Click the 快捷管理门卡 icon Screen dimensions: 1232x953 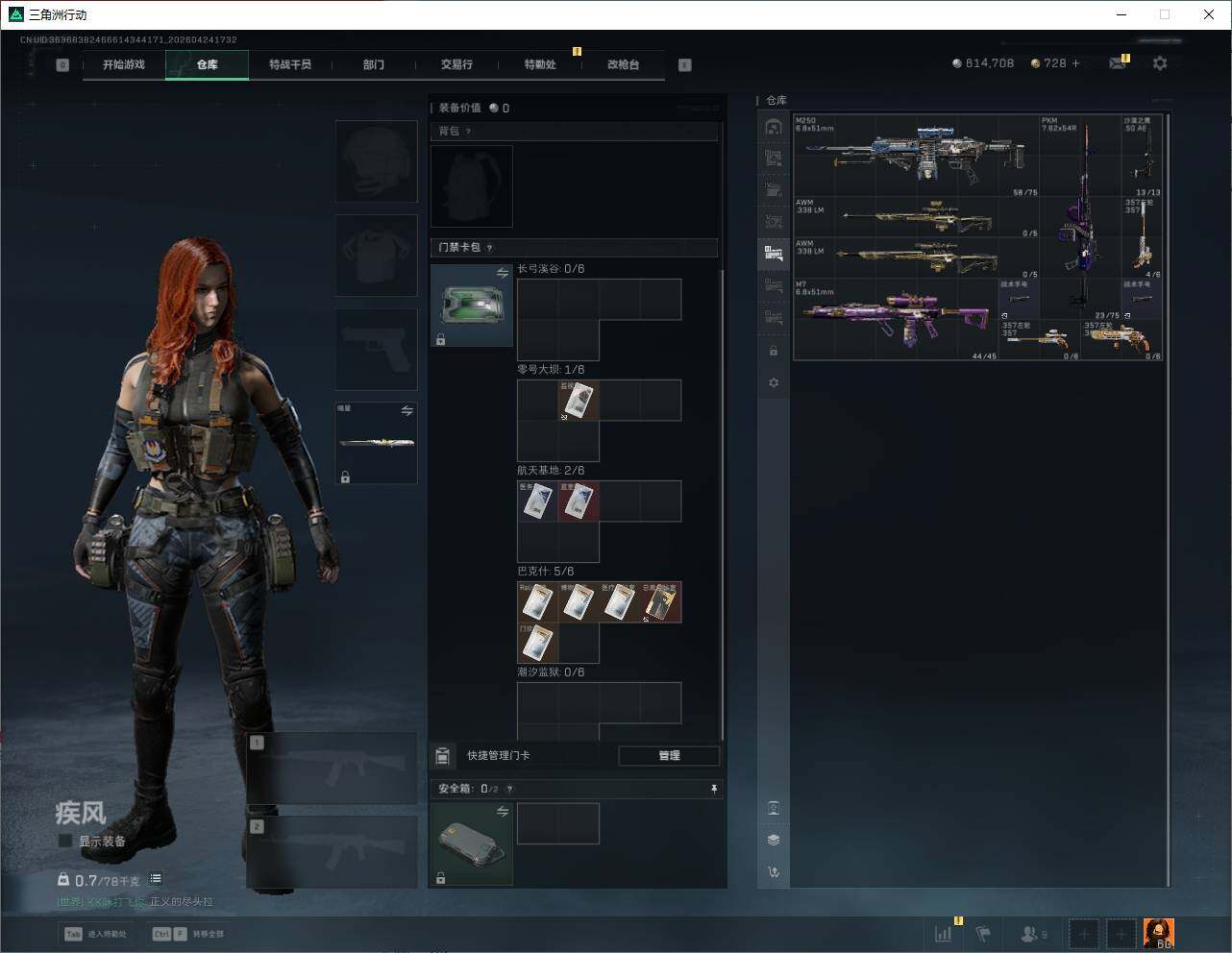point(443,756)
